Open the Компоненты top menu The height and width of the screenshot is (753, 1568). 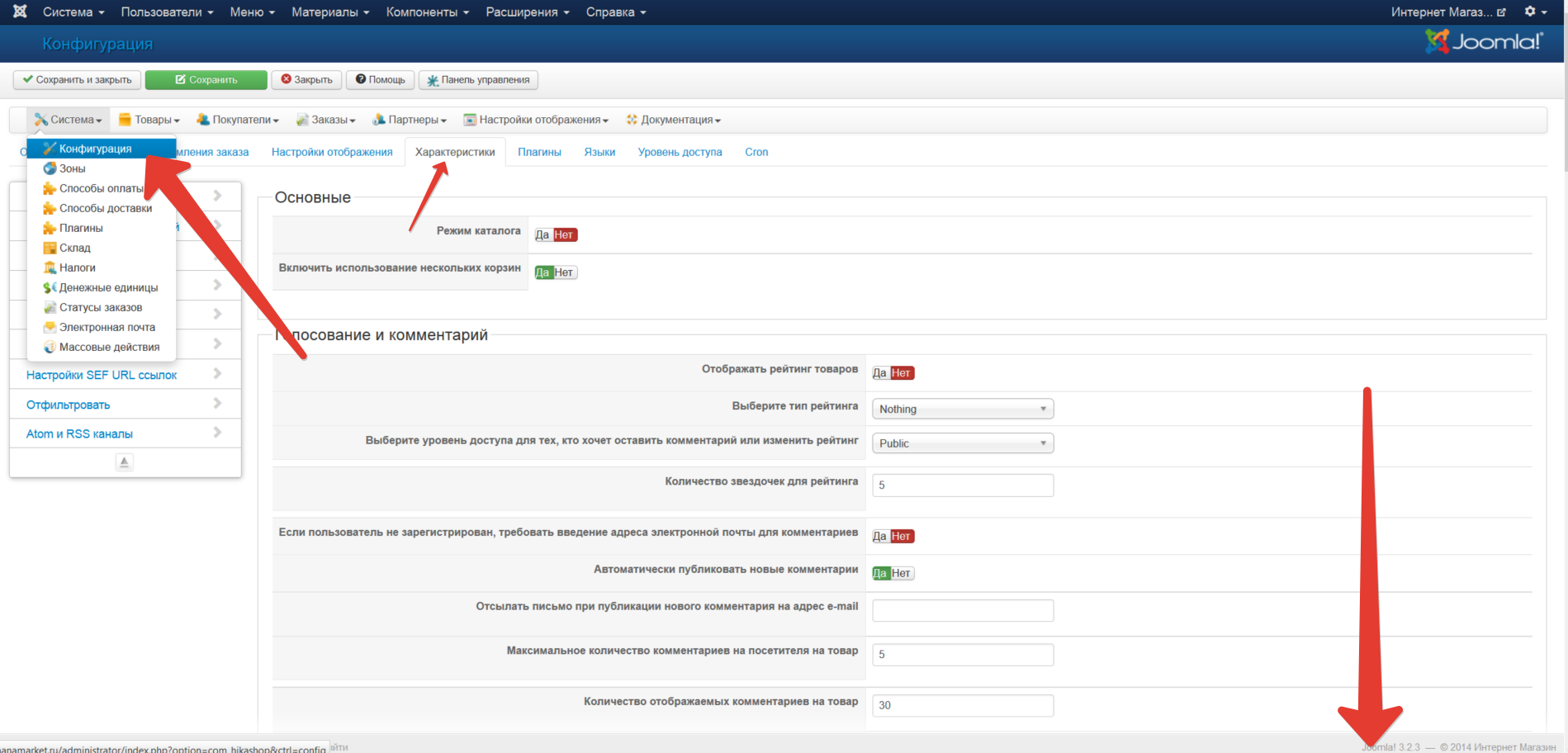point(427,12)
